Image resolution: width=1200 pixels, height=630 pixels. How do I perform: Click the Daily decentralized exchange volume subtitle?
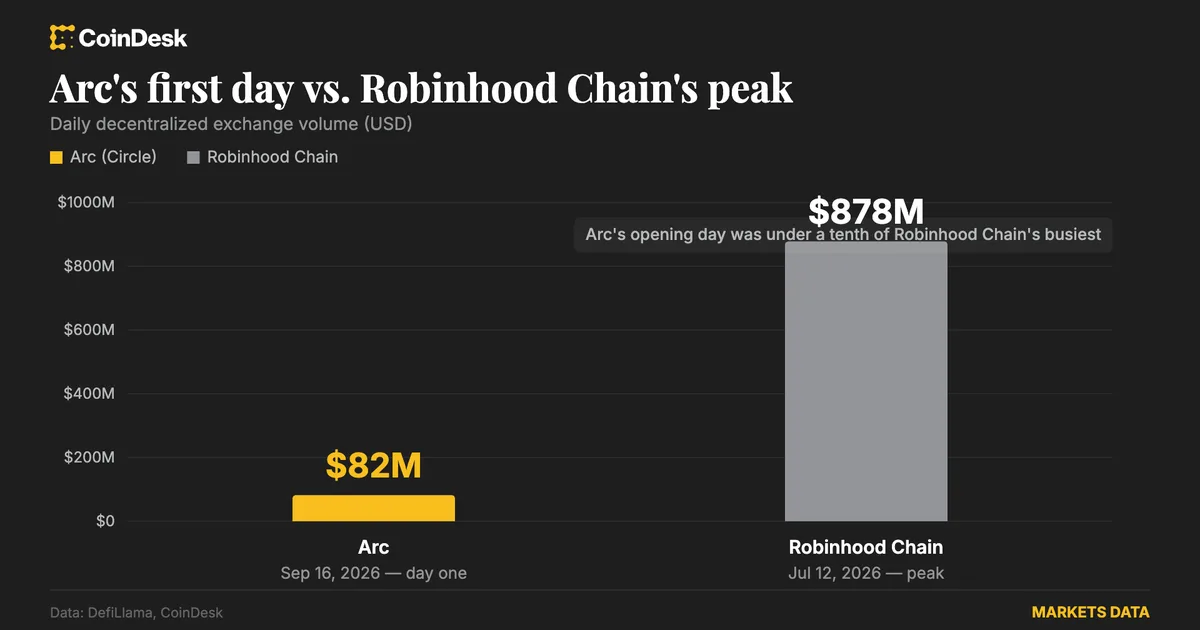coord(231,125)
